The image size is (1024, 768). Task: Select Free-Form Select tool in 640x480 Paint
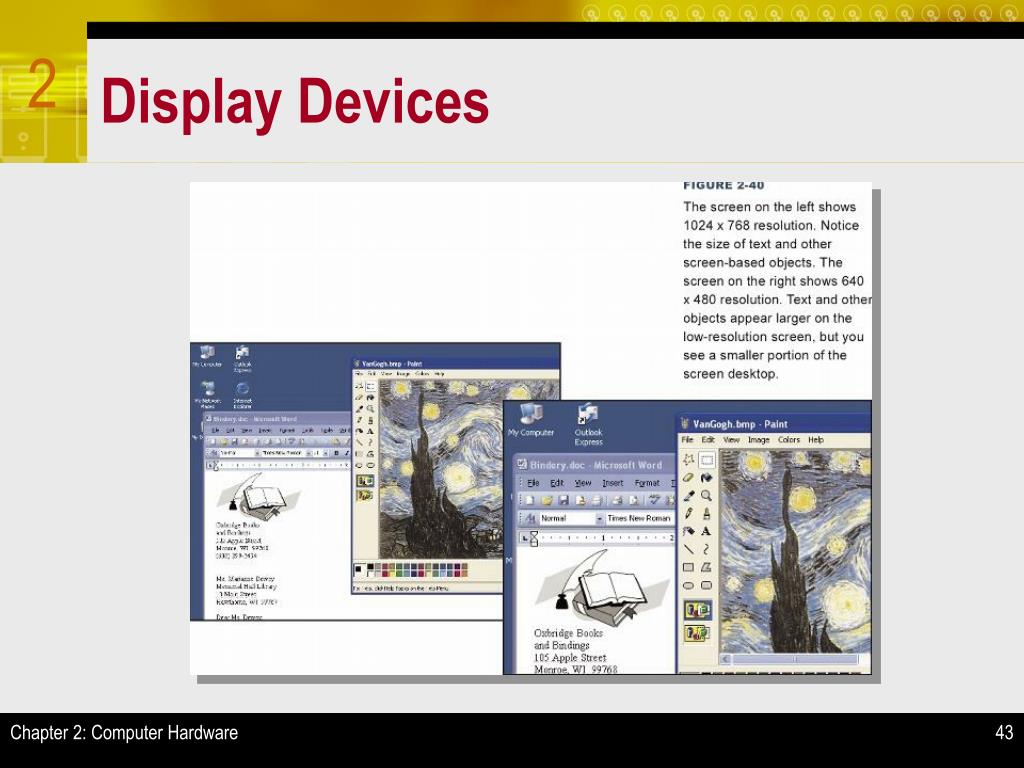(688, 460)
